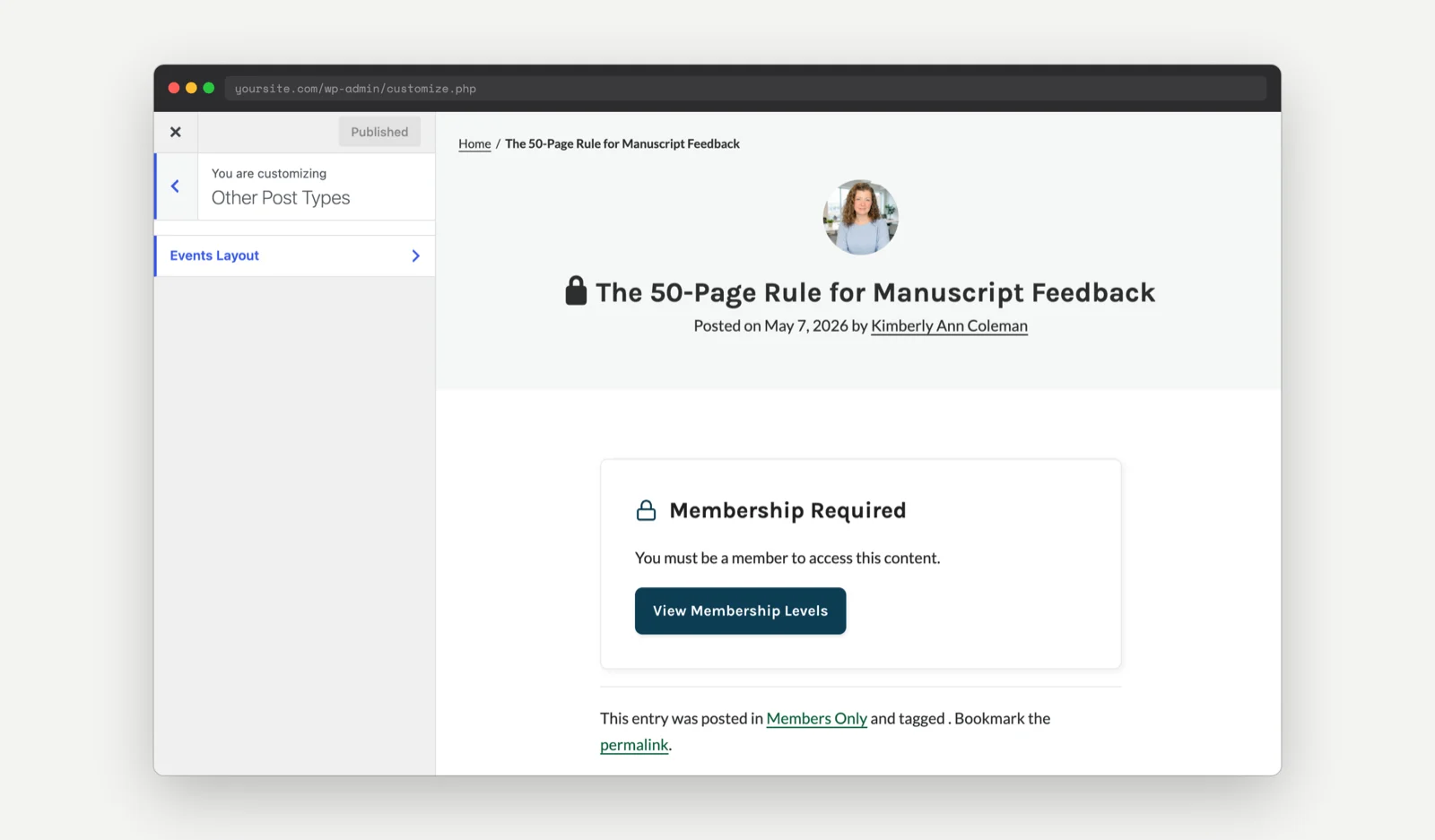The height and width of the screenshot is (840, 1435).
Task: Click View Membership Levels button
Action: point(740,611)
